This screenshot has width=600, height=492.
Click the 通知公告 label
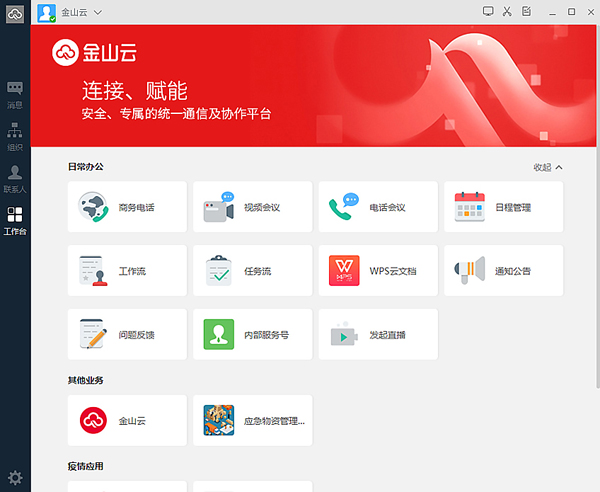tap(513, 271)
